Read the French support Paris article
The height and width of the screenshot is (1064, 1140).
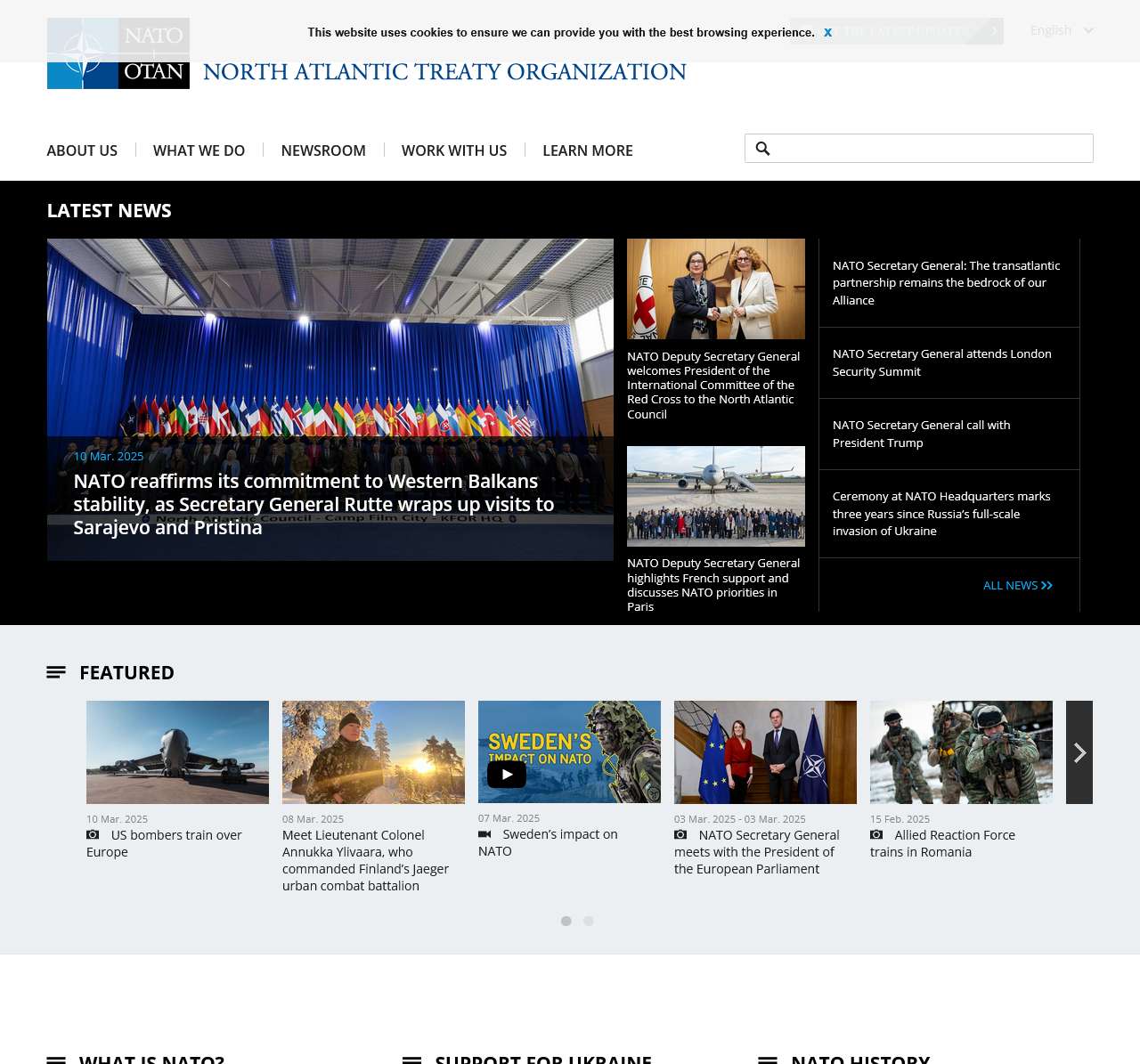click(713, 585)
